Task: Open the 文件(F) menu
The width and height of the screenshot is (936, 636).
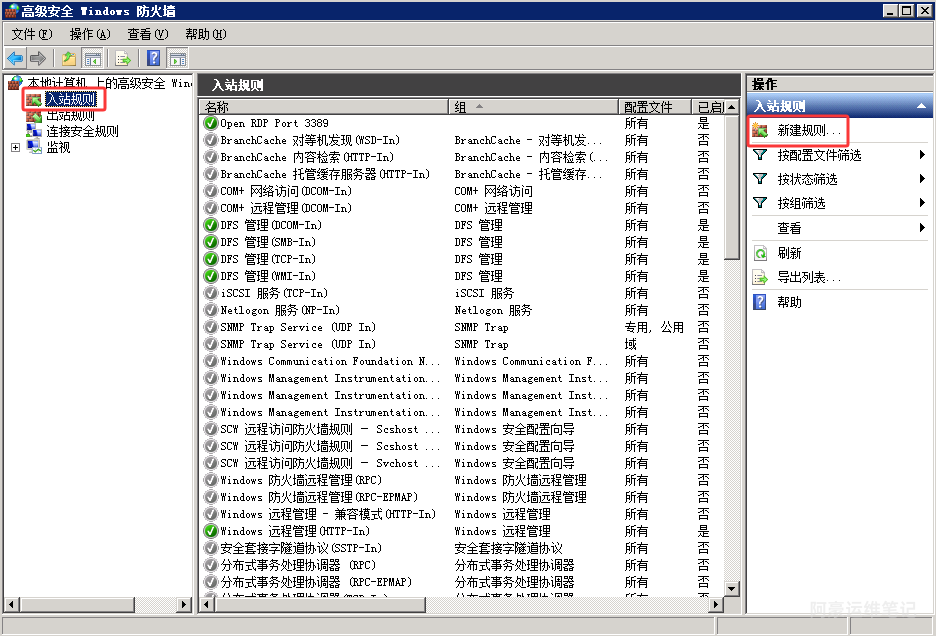Action: (32, 34)
